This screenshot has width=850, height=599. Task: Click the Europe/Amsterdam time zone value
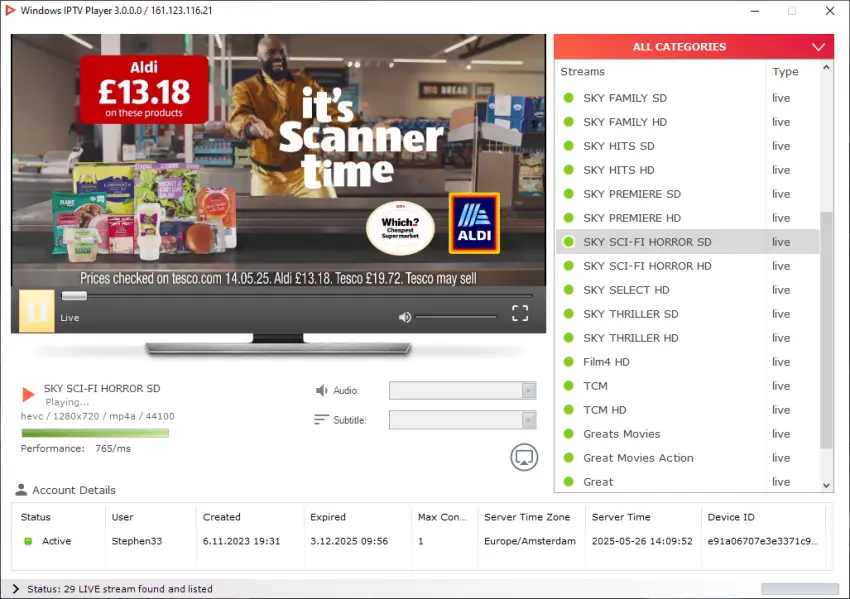click(530, 541)
